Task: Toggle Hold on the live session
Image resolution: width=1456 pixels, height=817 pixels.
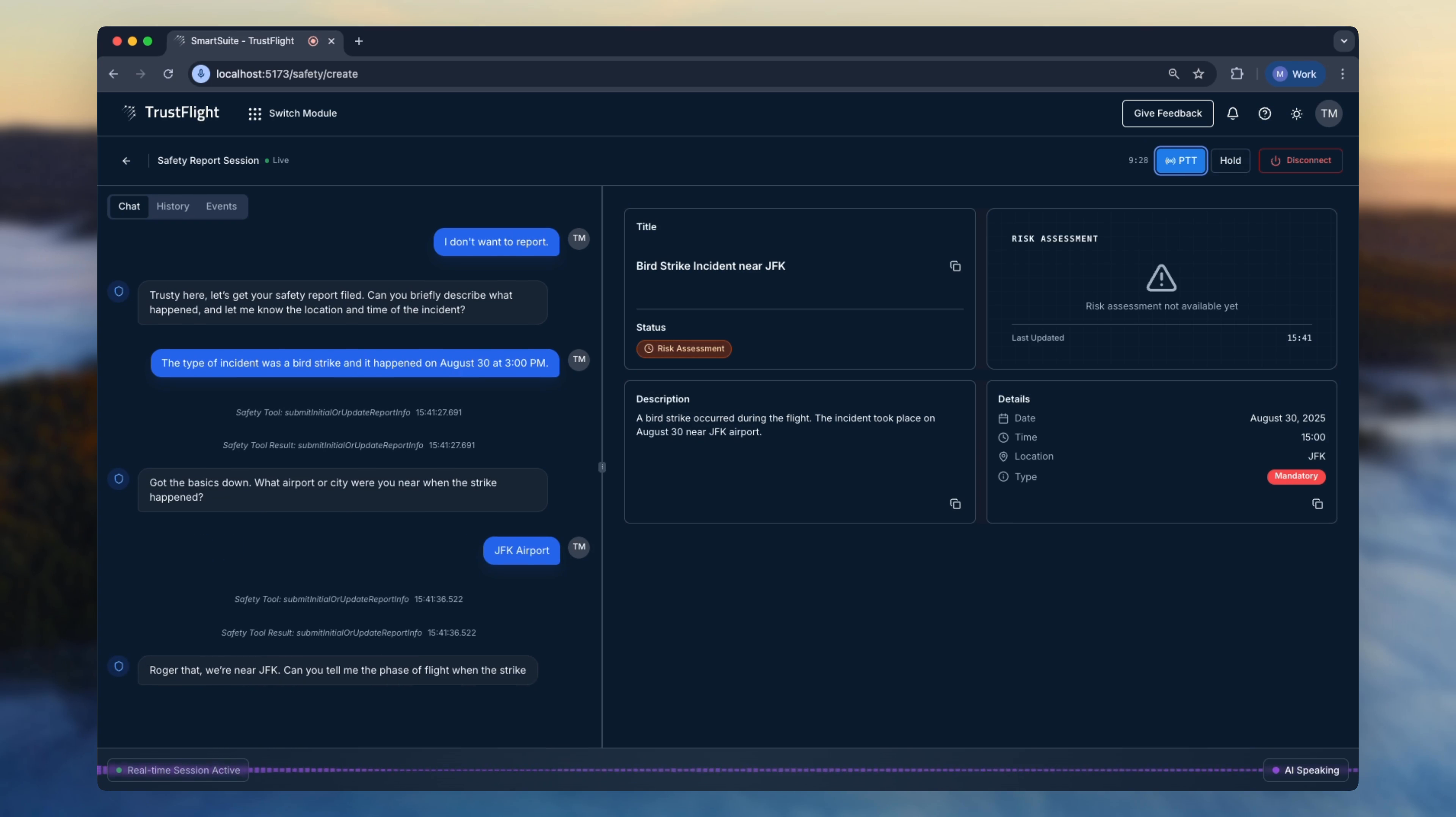Action: coord(1230,160)
